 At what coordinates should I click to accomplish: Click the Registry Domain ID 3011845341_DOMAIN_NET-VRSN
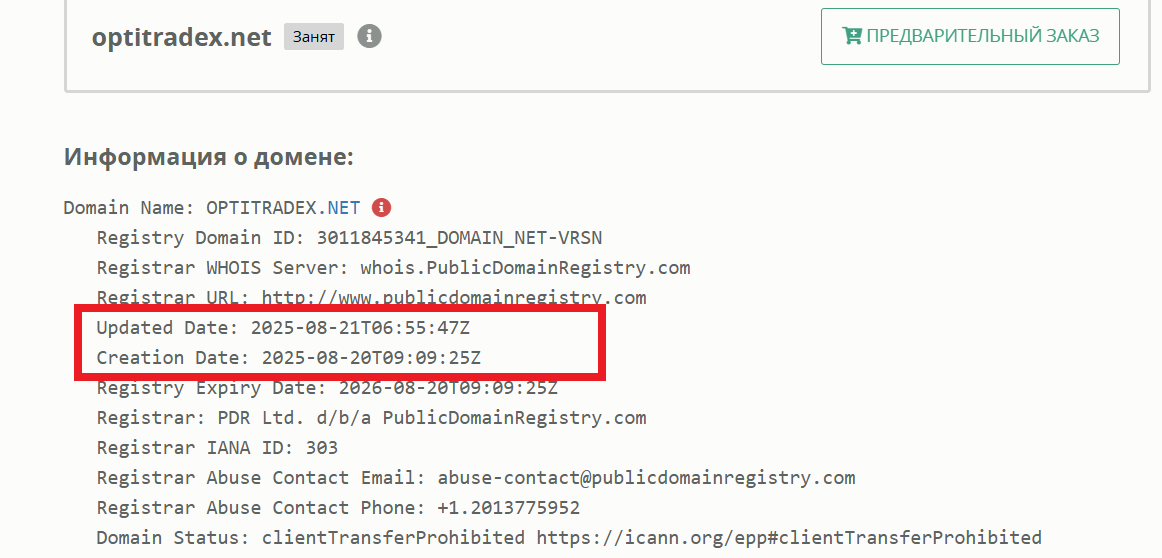459,238
